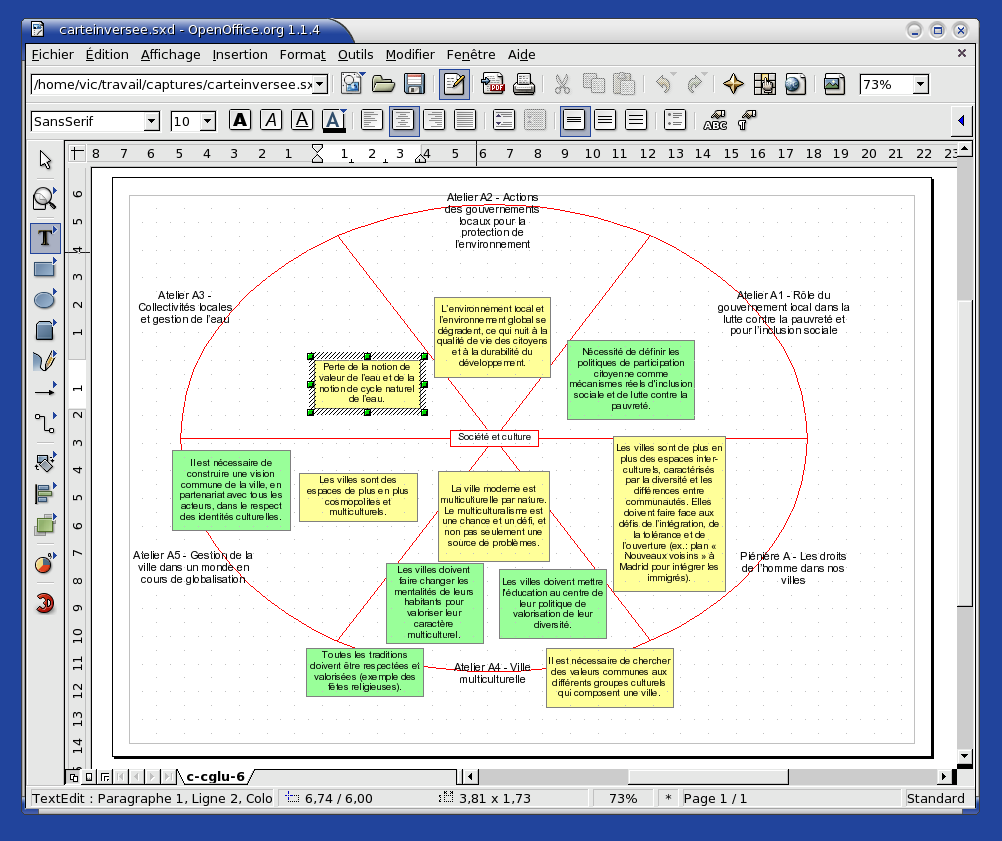
Task: Open the Insertion menu
Action: click(x=240, y=54)
